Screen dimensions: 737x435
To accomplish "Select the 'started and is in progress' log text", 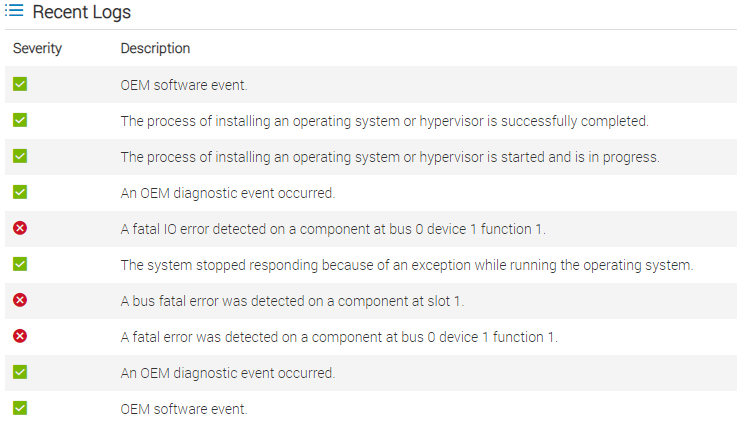I will tap(389, 157).
